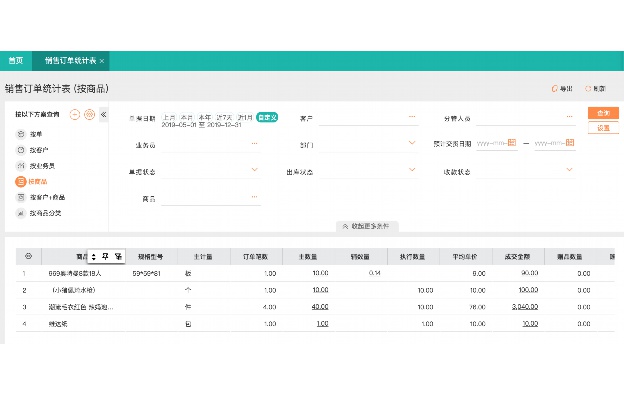Click the 执行数量 column header
Screen dimensions: 624x395
coord(413,257)
